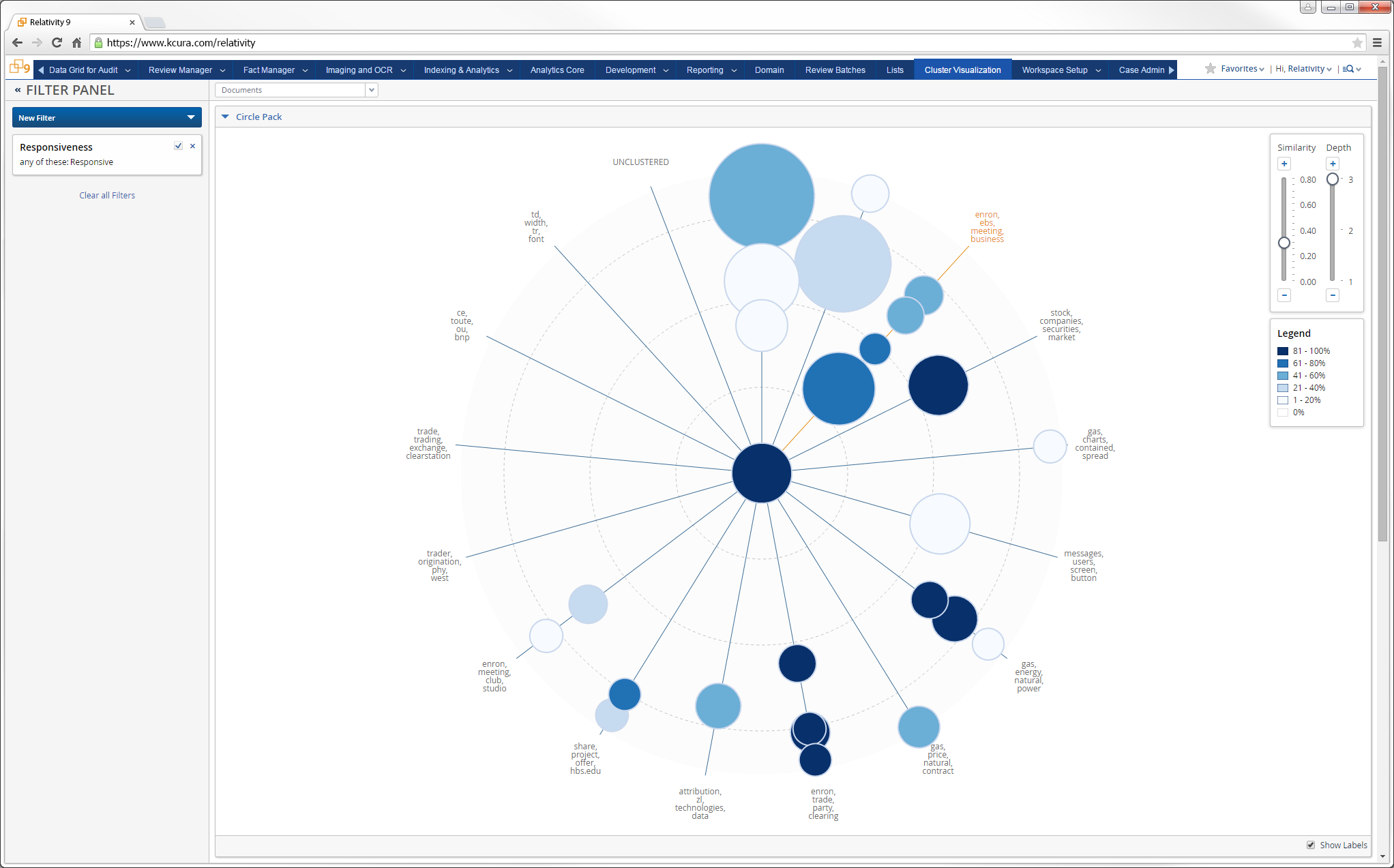This screenshot has height=868, width=1394.
Task: Remove the Responsiveness filter with the X
Action: point(192,146)
